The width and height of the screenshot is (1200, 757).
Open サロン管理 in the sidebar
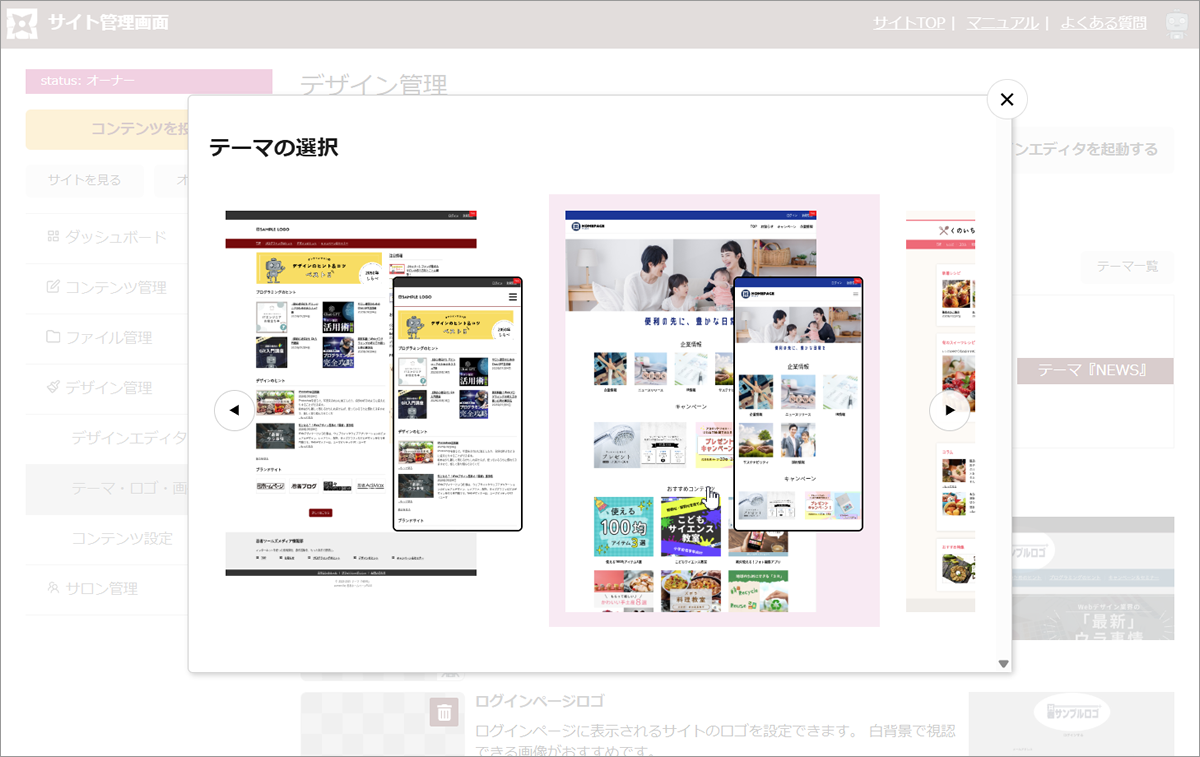(106, 588)
